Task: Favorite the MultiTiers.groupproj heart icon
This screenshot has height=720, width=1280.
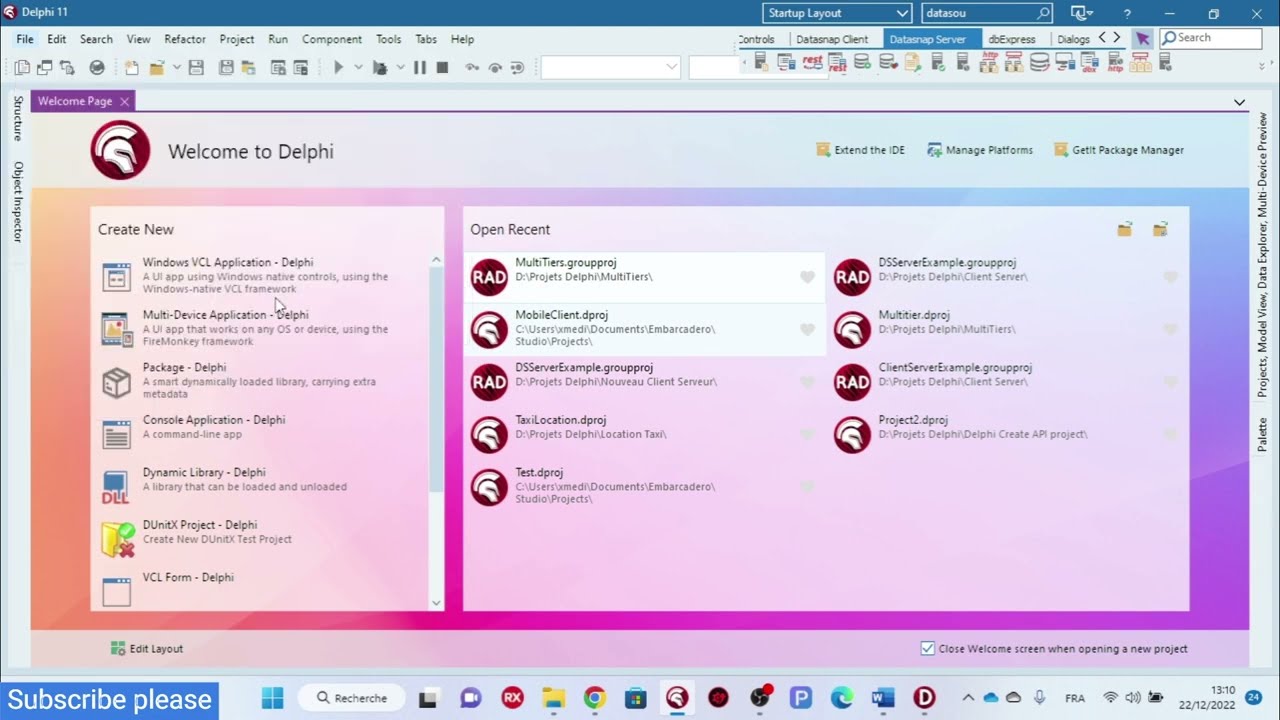Action: (807, 277)
